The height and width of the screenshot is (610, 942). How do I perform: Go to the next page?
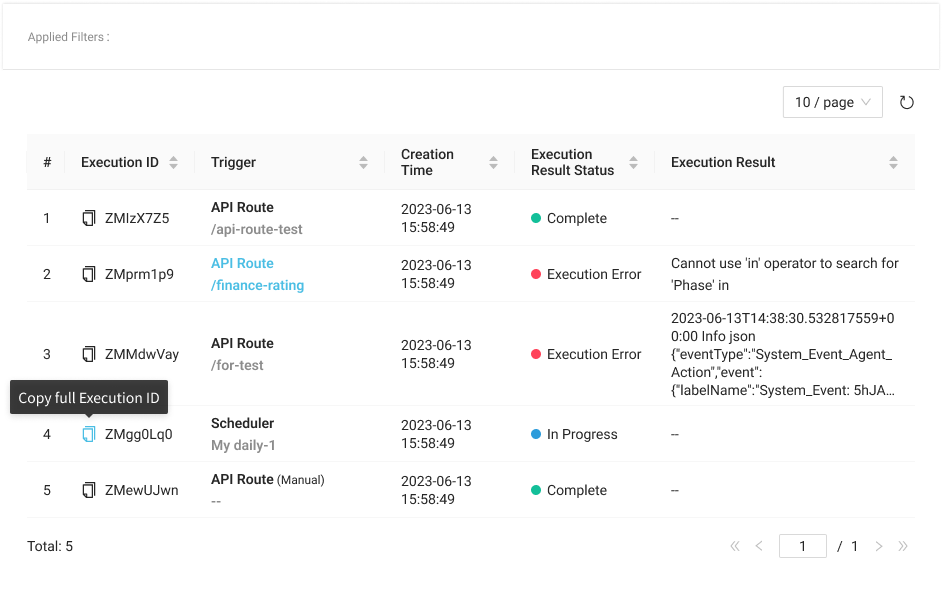pyautogui.click(x=879, y=546)
